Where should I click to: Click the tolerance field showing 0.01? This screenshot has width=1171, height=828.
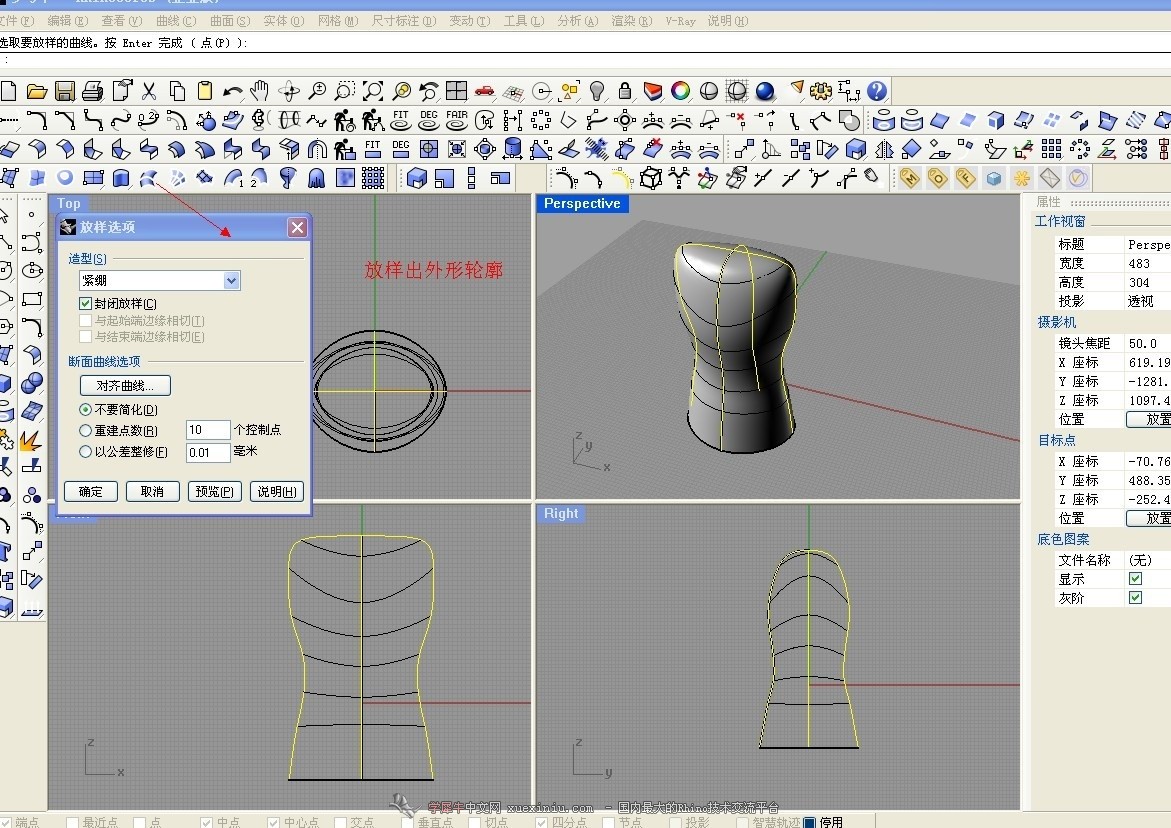point(208,452)
